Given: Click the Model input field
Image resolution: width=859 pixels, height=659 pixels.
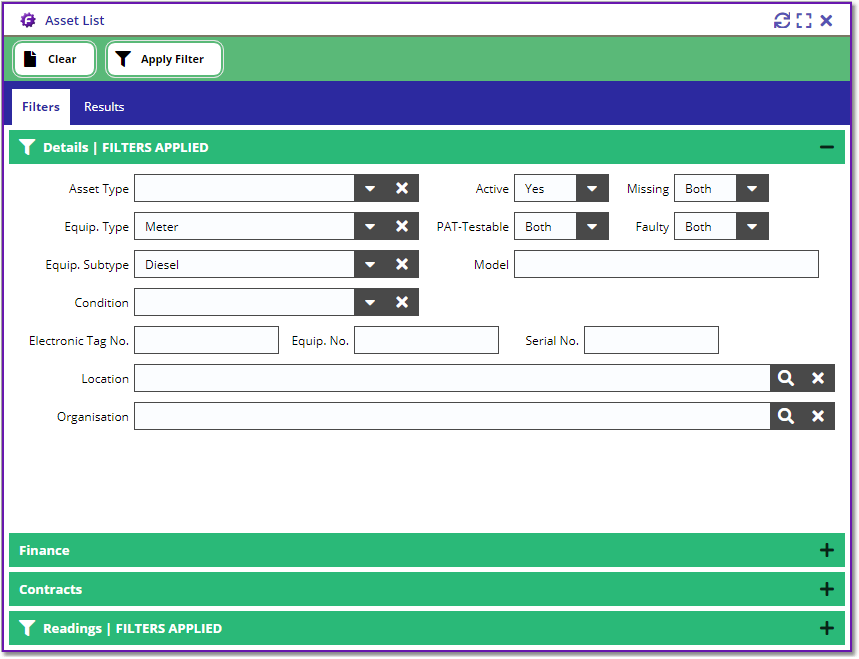Looking at the screenshot, I should point(666,265).
